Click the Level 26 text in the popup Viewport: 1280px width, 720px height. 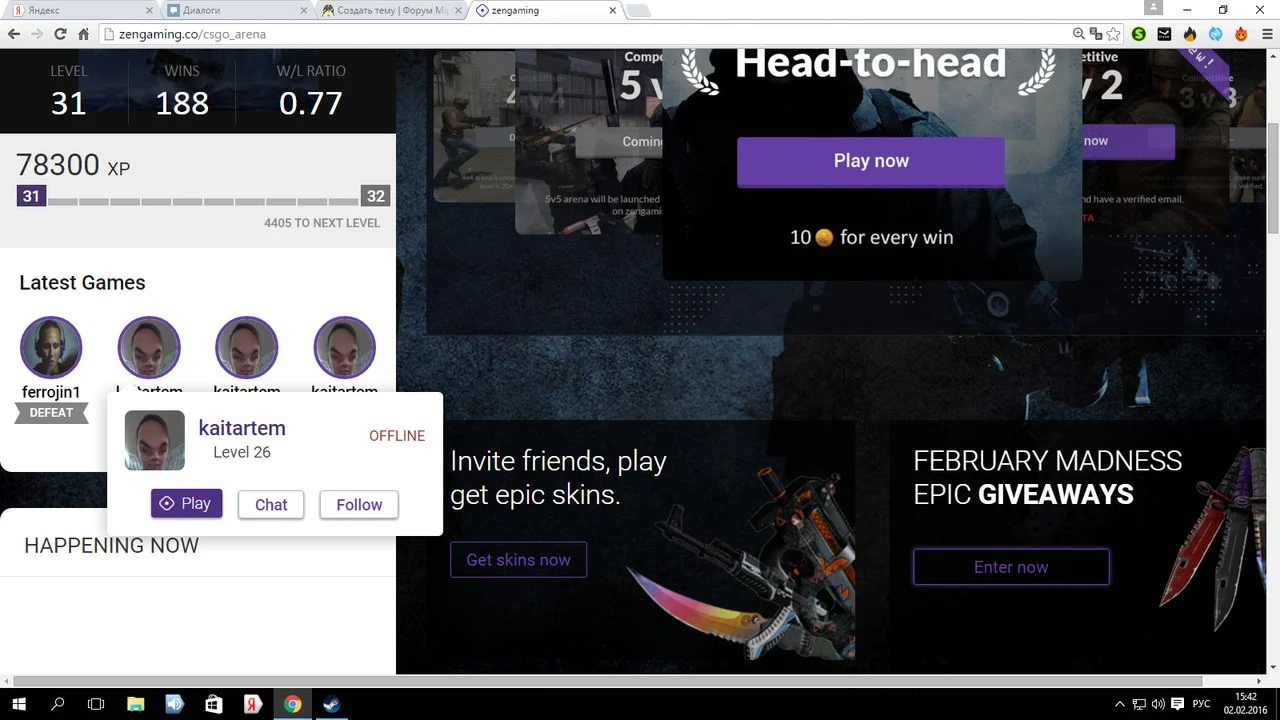242,452
